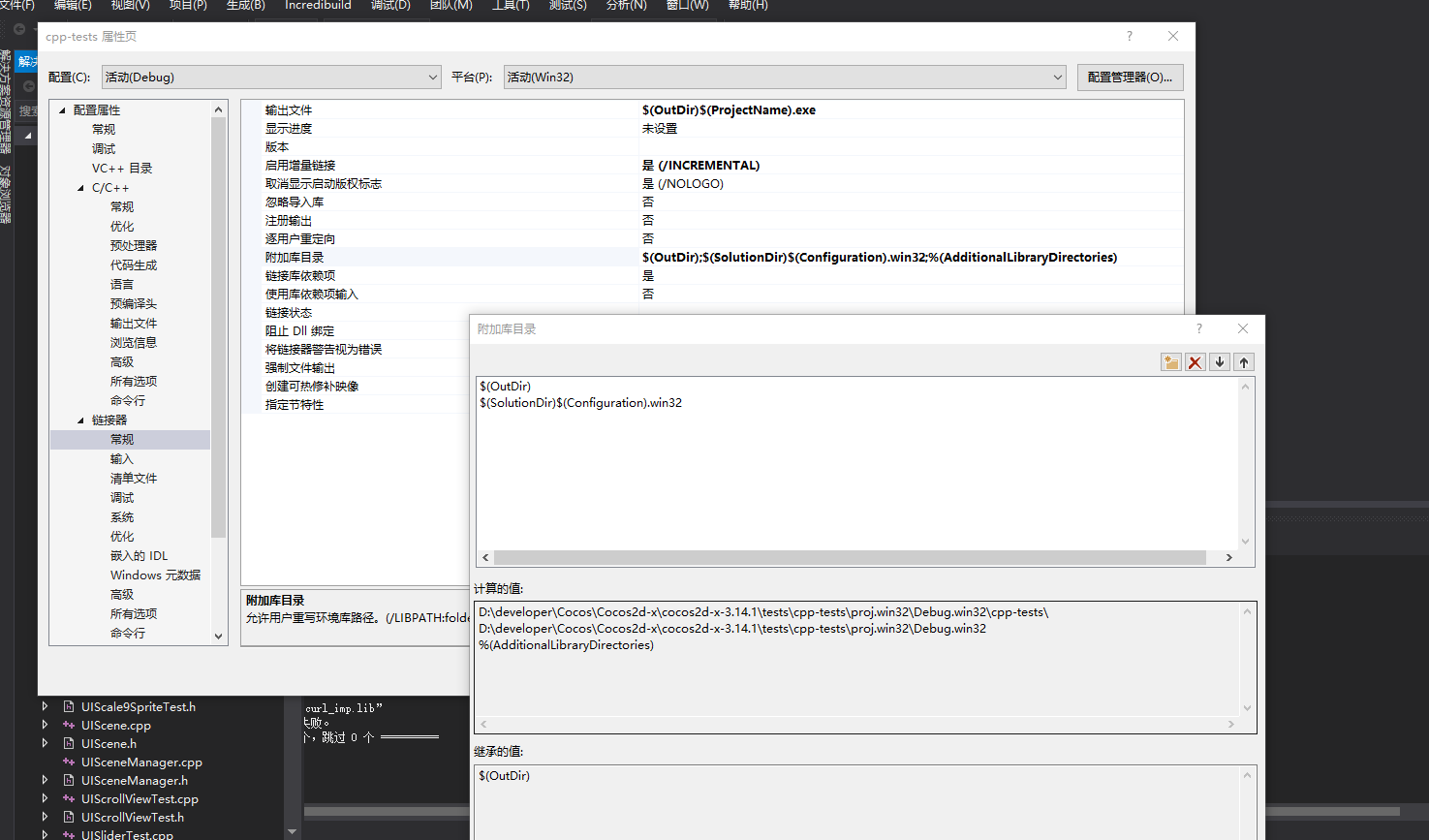The width and height of the screenshot is (1429, 840).
Task: Click the 忽略导入库 property row
Action: click(x=712, y=202)
